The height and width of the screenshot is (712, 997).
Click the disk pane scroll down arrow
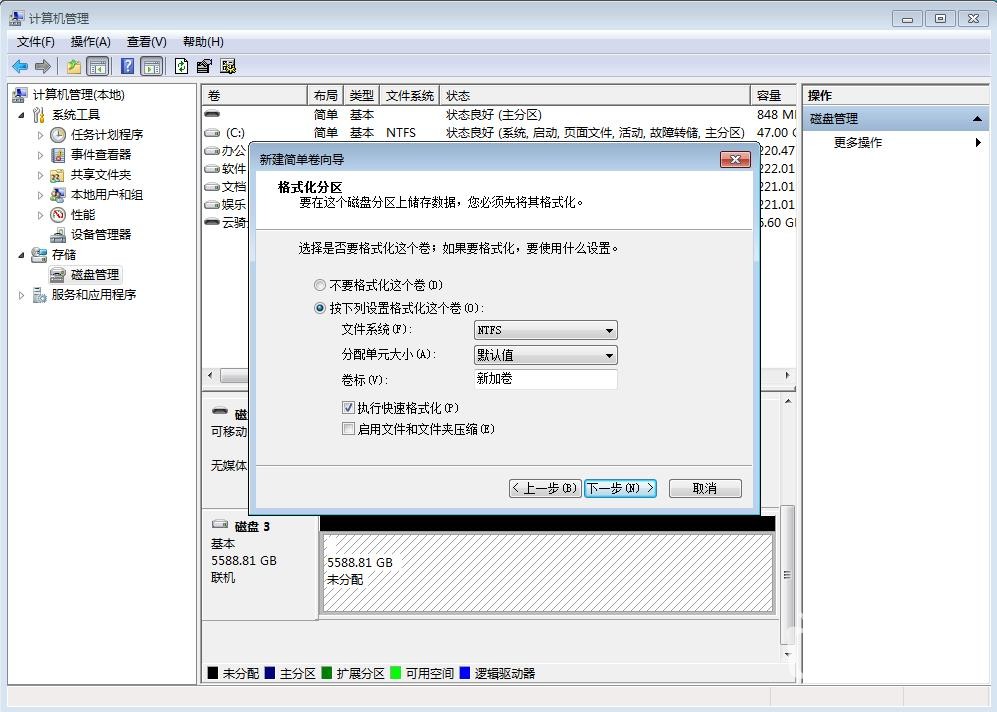(x=787, y=654)
